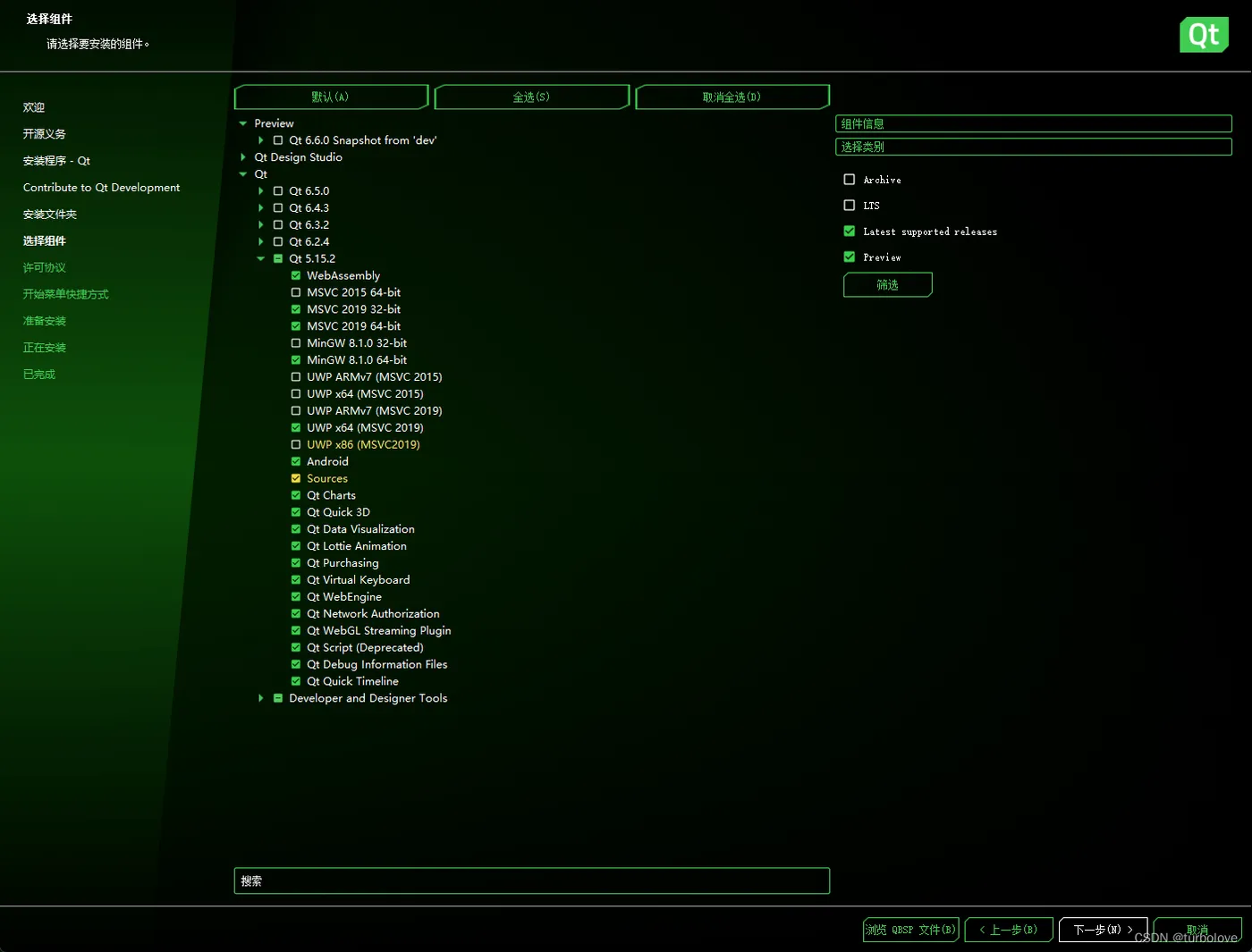The width and height of the screenshot is (1252, 952).
Task: Go back with 上一步(B) button
Action: tap(1009, 930)
